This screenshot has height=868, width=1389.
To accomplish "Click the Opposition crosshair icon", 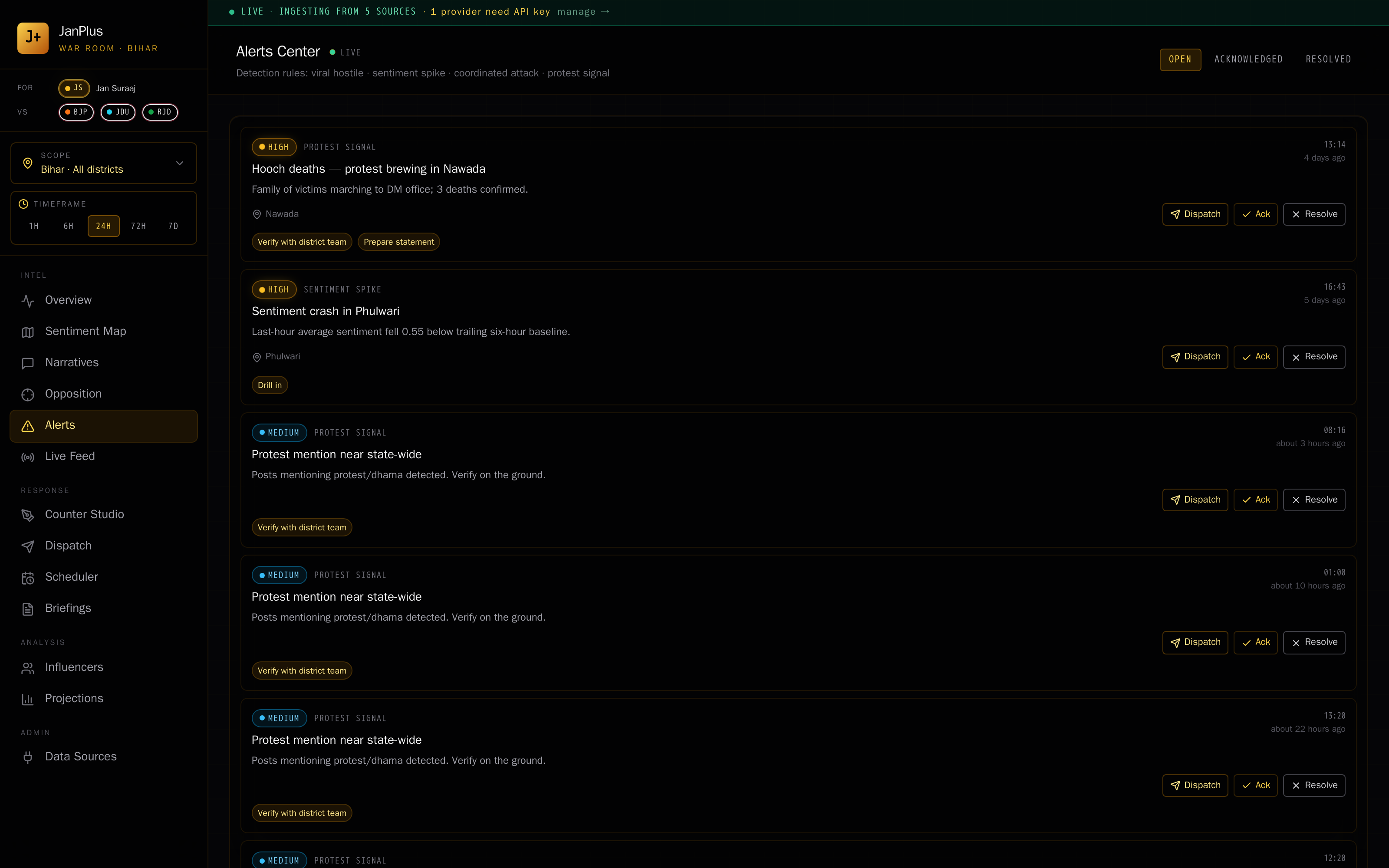I will point(27,395).
